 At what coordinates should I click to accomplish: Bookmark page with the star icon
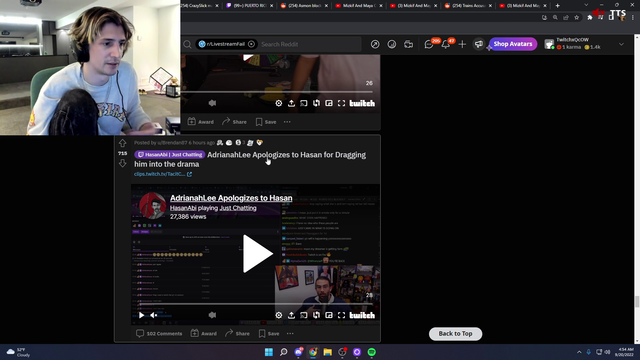[576, 18]
